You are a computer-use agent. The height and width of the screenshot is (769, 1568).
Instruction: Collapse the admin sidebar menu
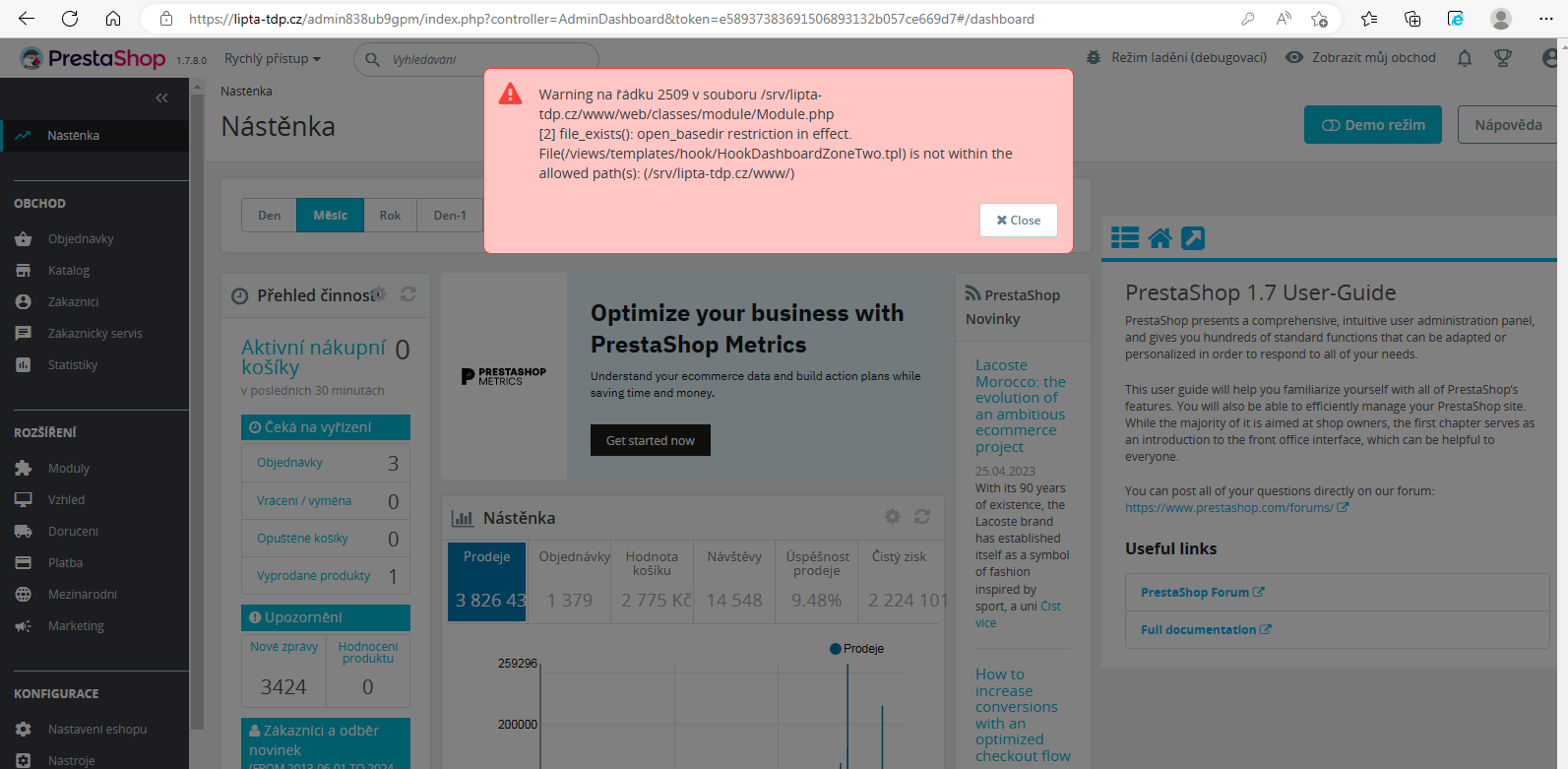[161, 97]
